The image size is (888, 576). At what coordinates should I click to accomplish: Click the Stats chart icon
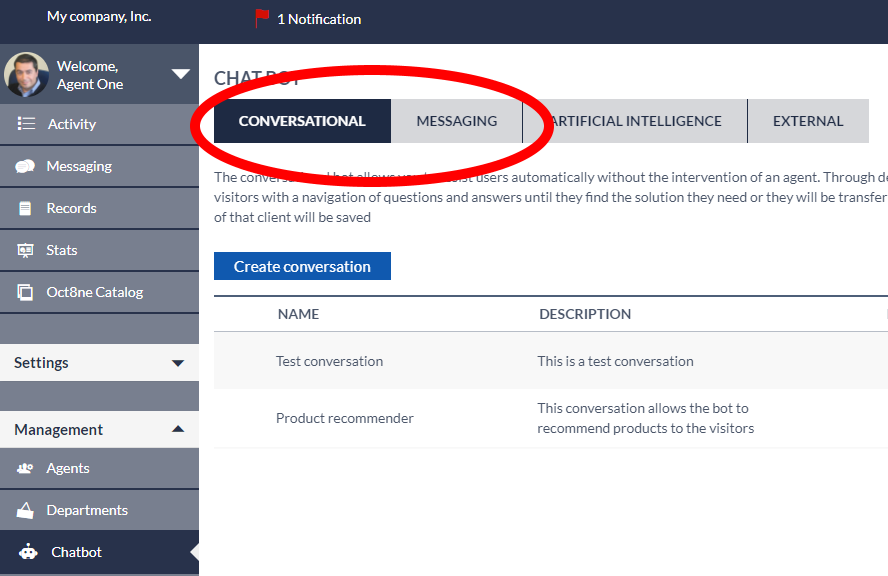click(26, 250)
